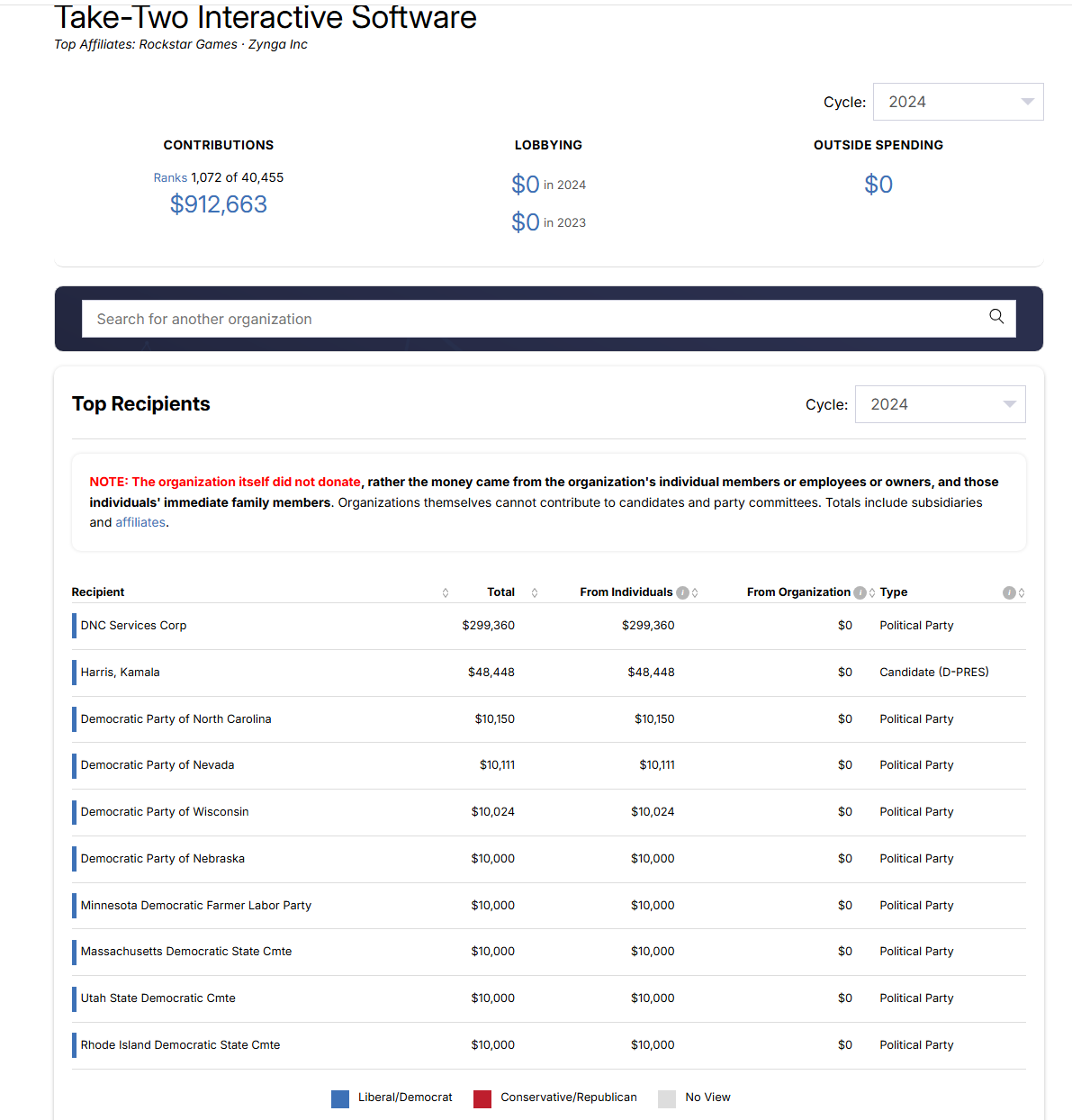Click Top Affiliates Rockstar Games Zynga line
The image size is (1072, 1120).
coord(181,44)
